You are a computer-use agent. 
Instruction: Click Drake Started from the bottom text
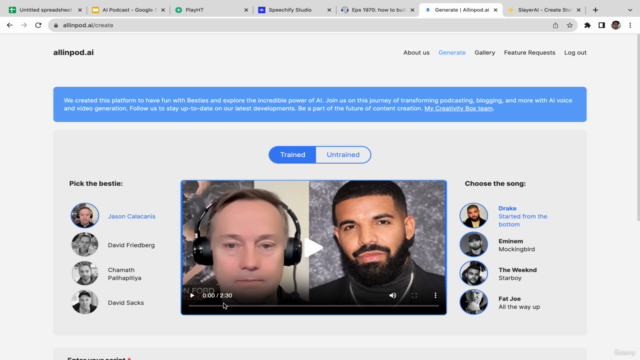point(523,216)
